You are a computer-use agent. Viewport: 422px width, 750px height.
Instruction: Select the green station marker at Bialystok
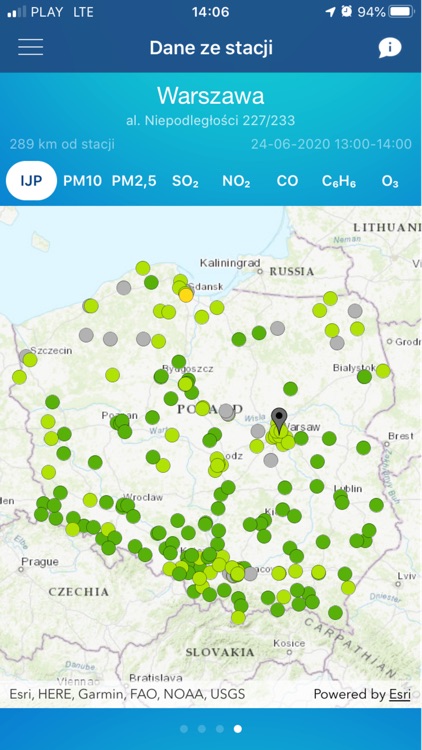pyautogui.click(x=365, y=376)
